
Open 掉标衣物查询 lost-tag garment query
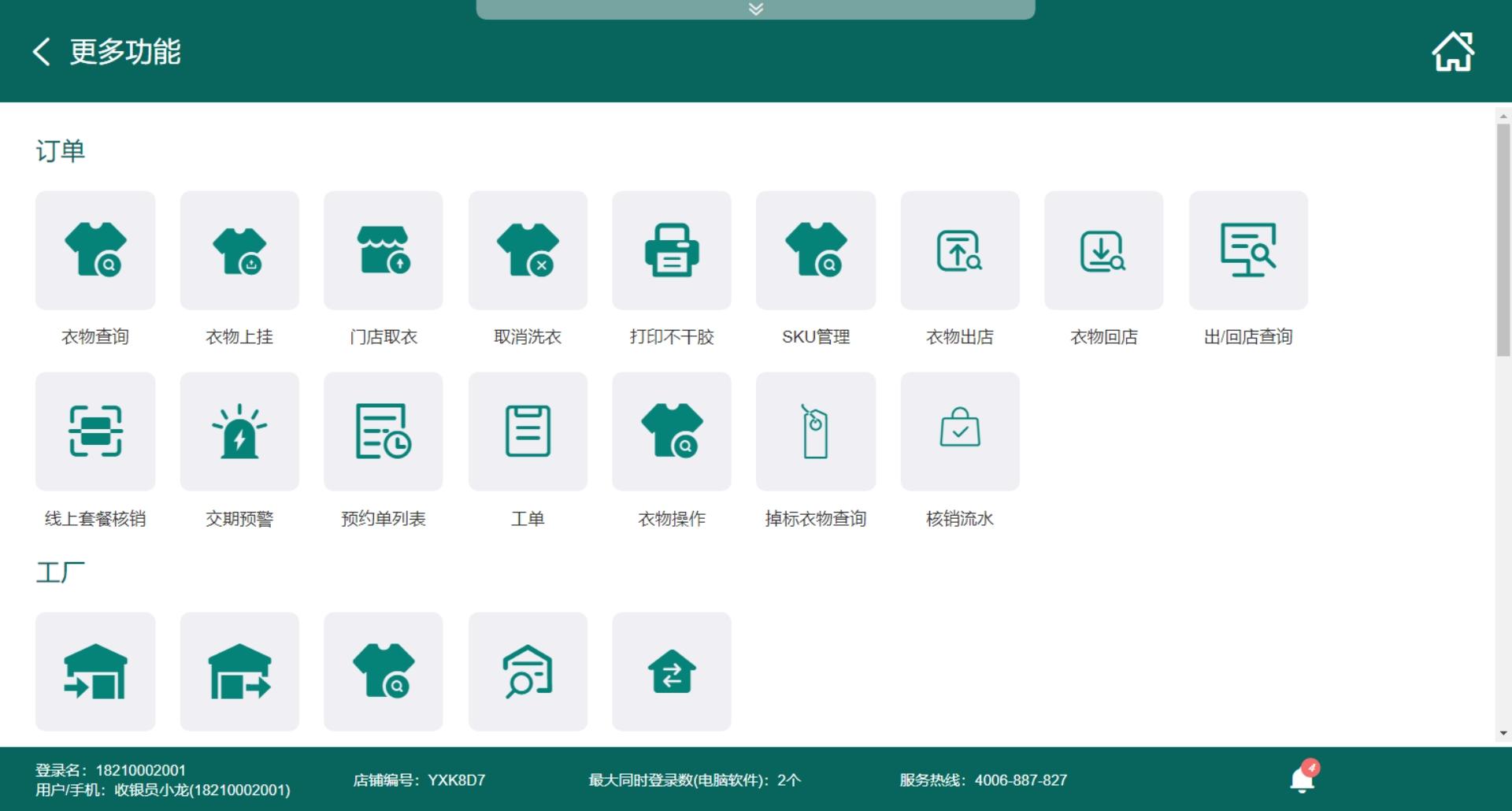point(816,431)
